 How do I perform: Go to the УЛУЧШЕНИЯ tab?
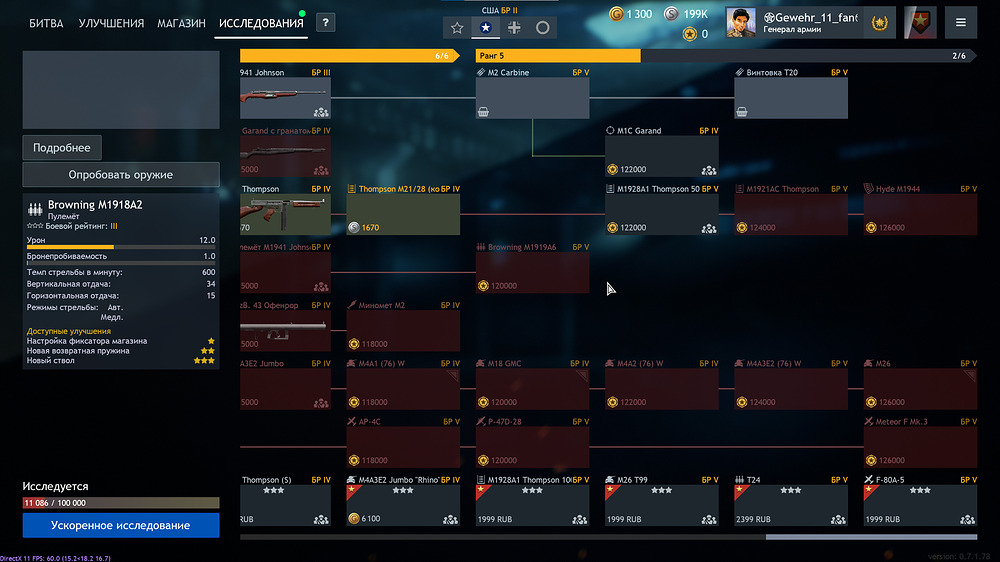[111, 23]
